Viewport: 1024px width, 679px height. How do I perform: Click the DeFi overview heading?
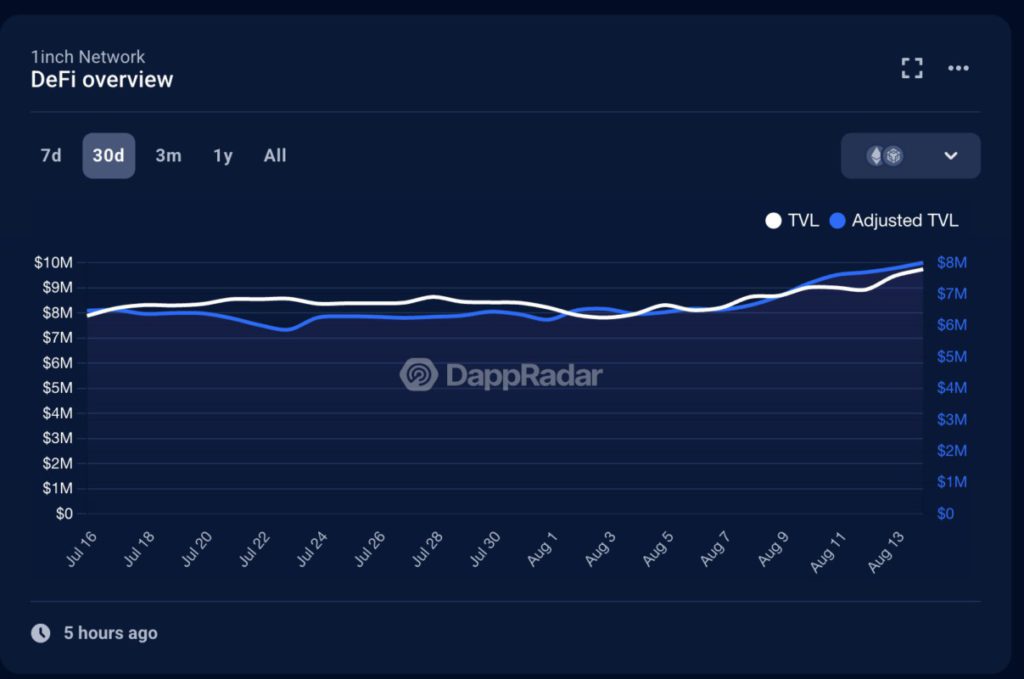click(x=102, y=80)
